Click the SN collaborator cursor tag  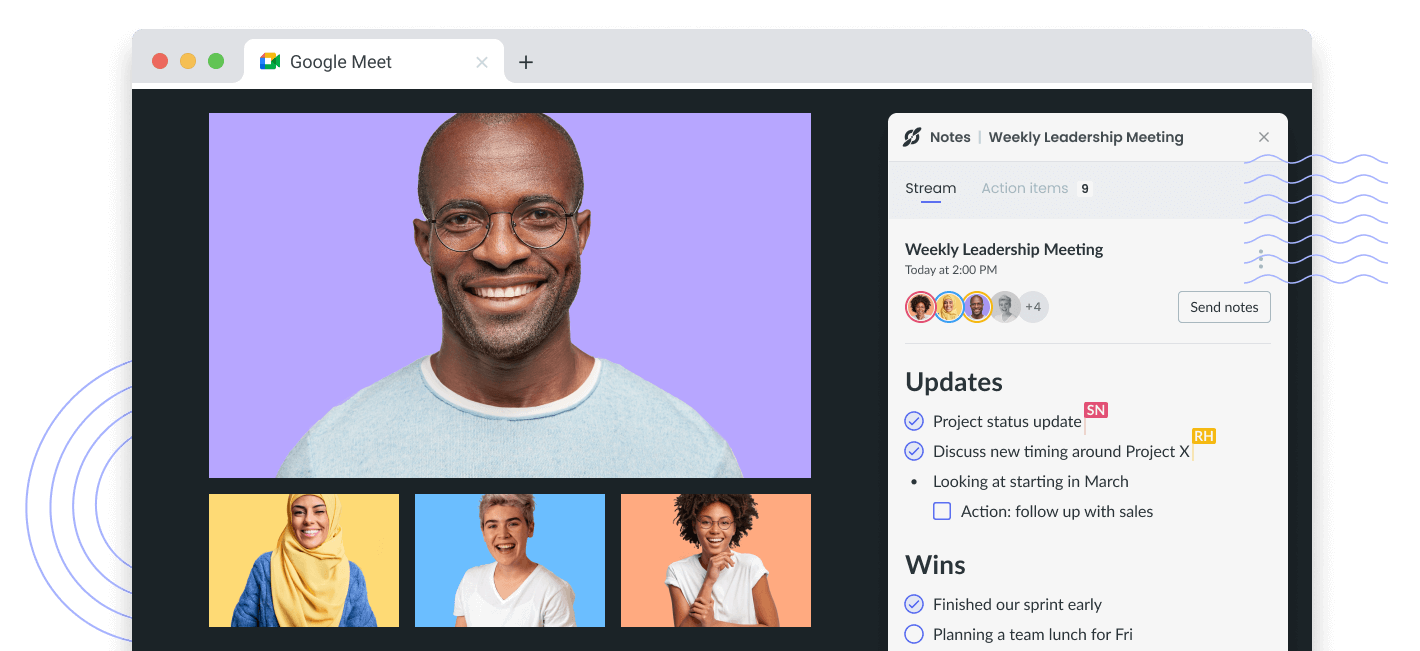point(1096,410)
